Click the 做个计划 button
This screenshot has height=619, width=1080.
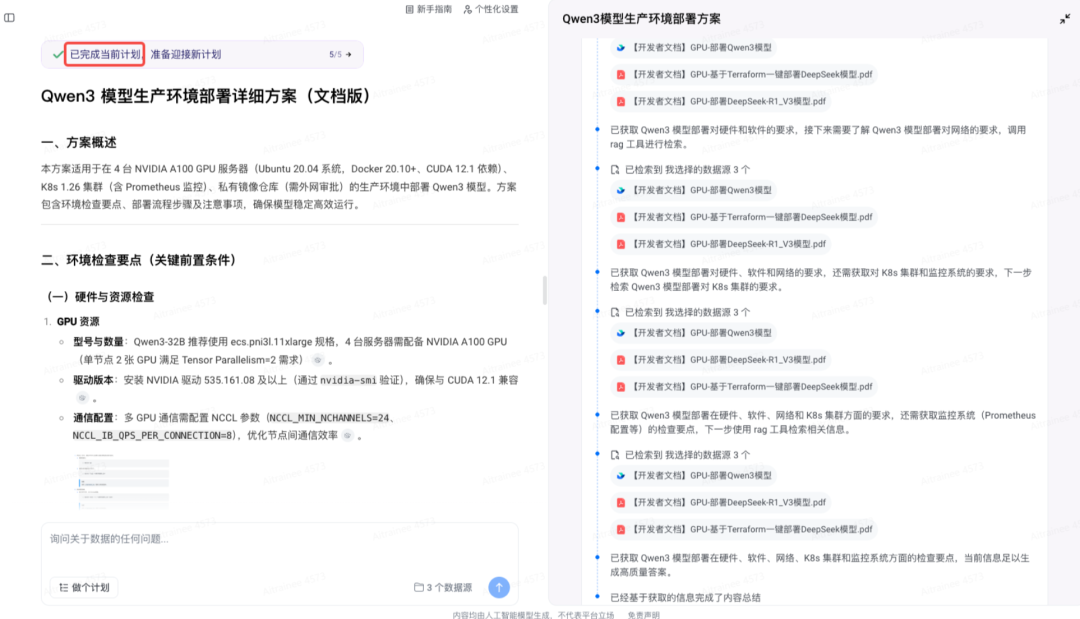coord(84,587)
